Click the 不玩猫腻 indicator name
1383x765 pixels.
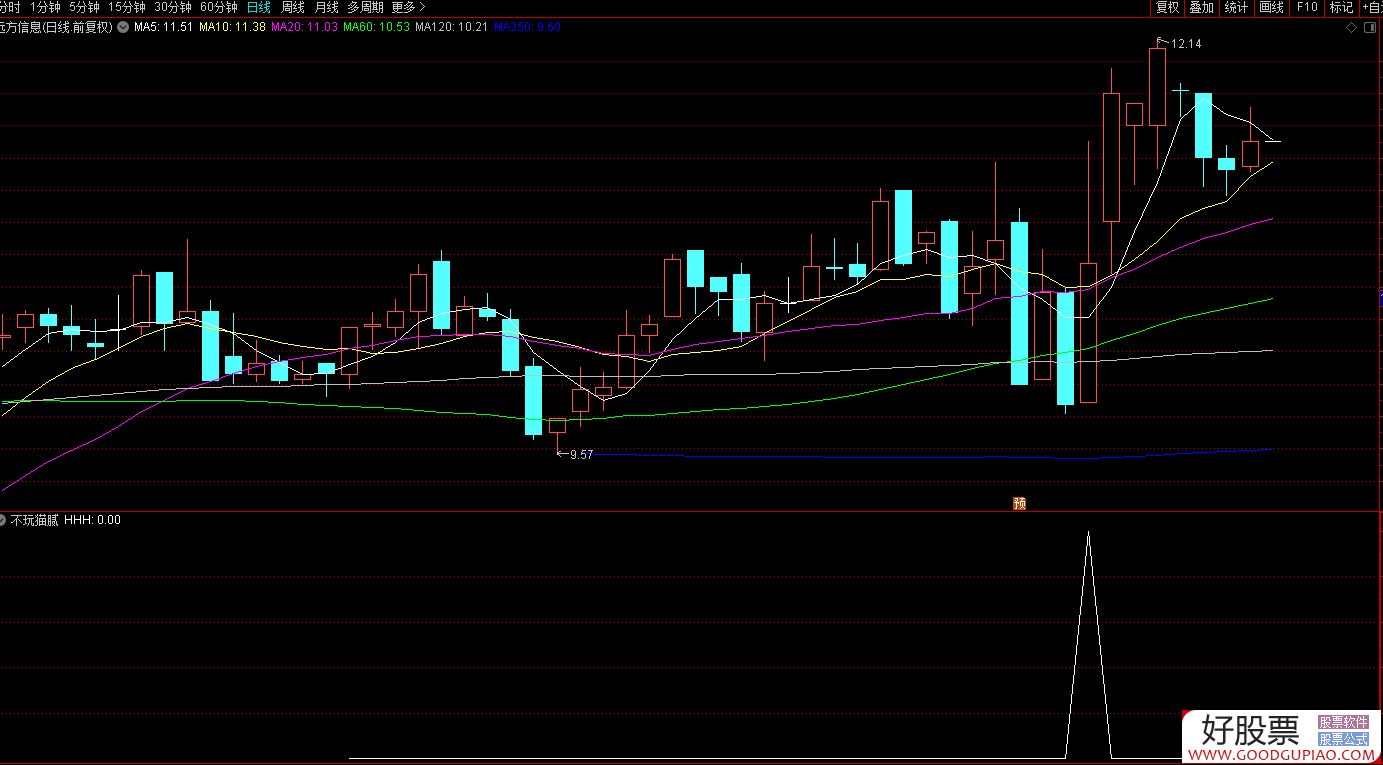(35, 520)
